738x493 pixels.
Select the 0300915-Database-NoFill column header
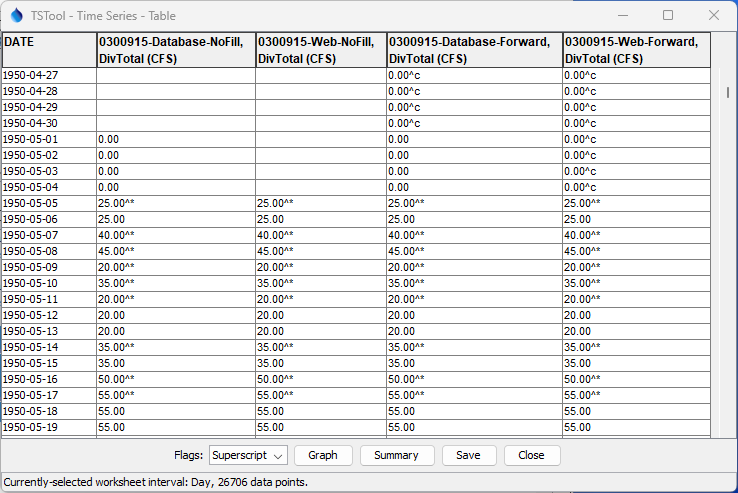pyautogui.click(x=176, y=50)
